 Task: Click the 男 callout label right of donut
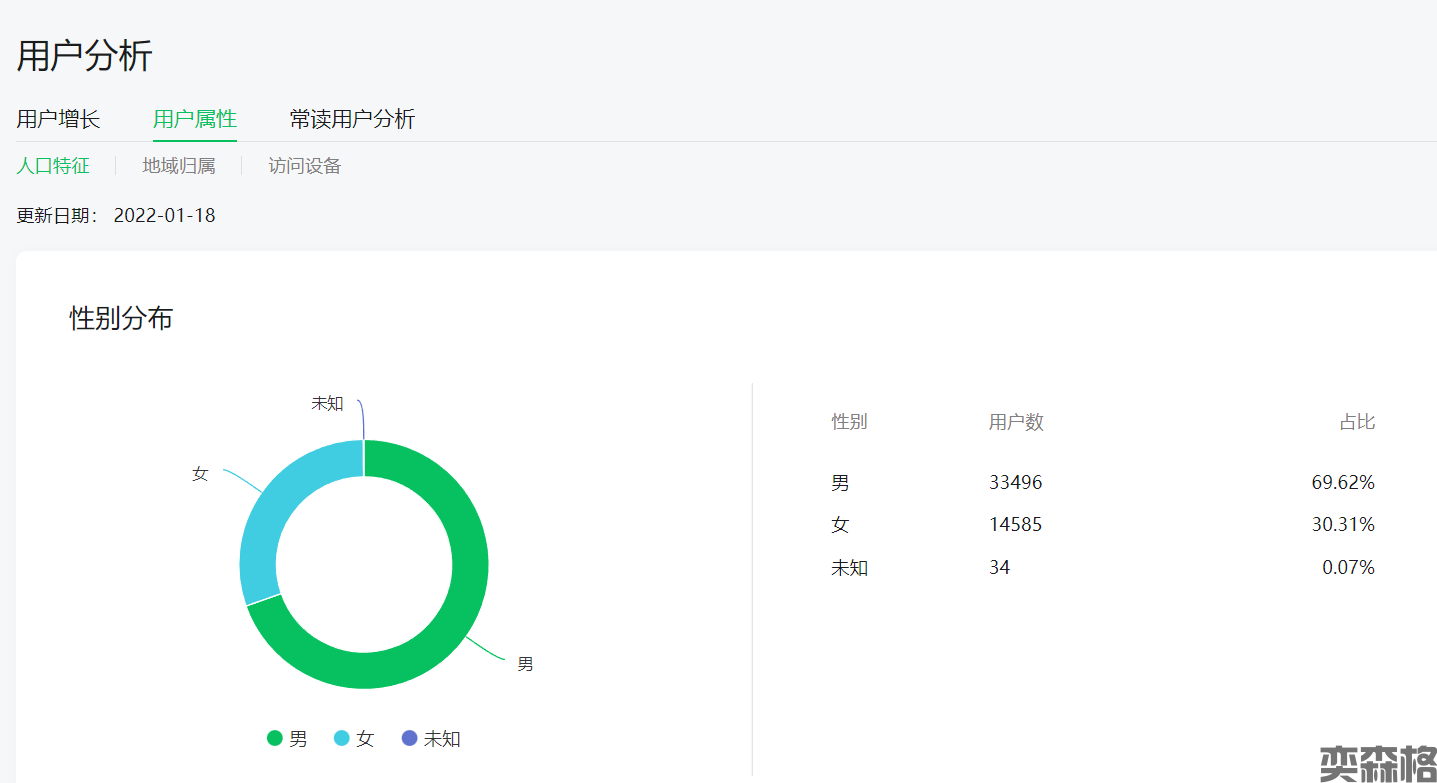(525, 664)
